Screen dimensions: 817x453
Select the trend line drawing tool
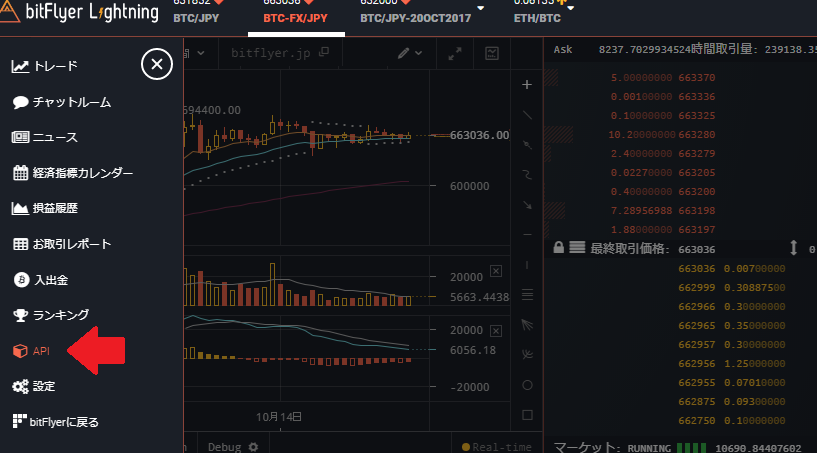(x=527, y=115)
